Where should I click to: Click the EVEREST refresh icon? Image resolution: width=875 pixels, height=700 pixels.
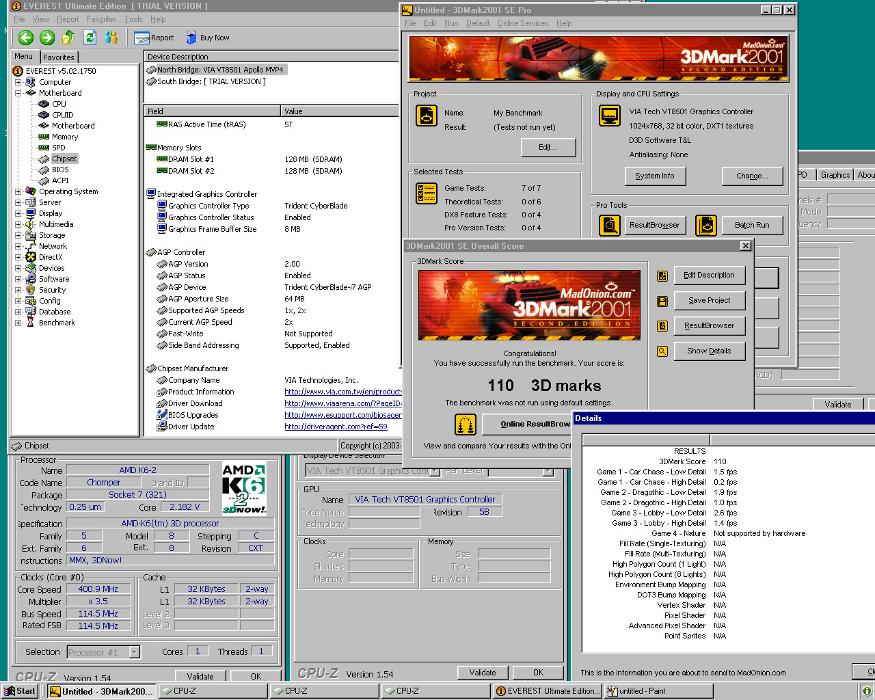[90, 37]
